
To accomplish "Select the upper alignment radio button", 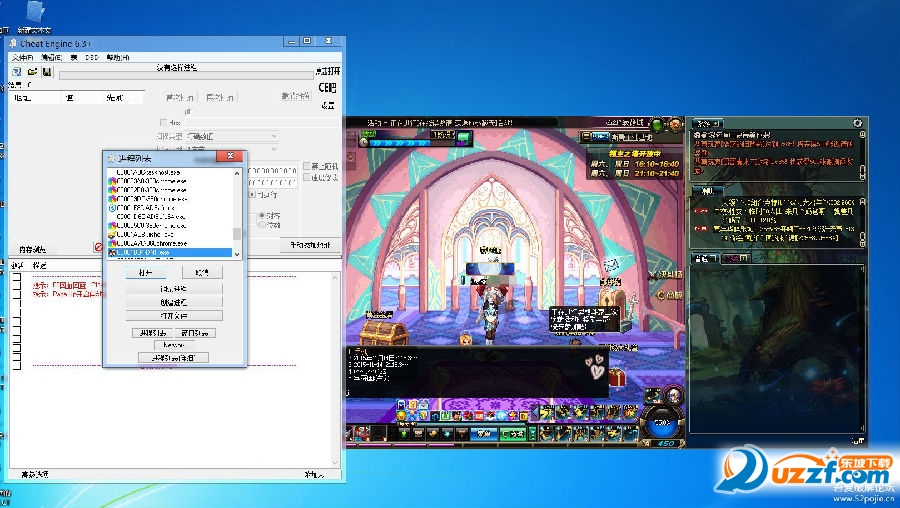I will [262, 216].
